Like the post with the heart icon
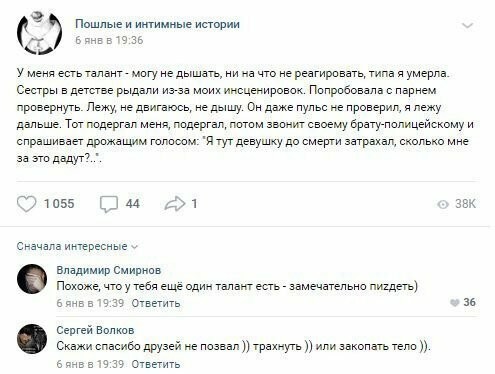The image size is (495, 374). [x=26, y=204]
